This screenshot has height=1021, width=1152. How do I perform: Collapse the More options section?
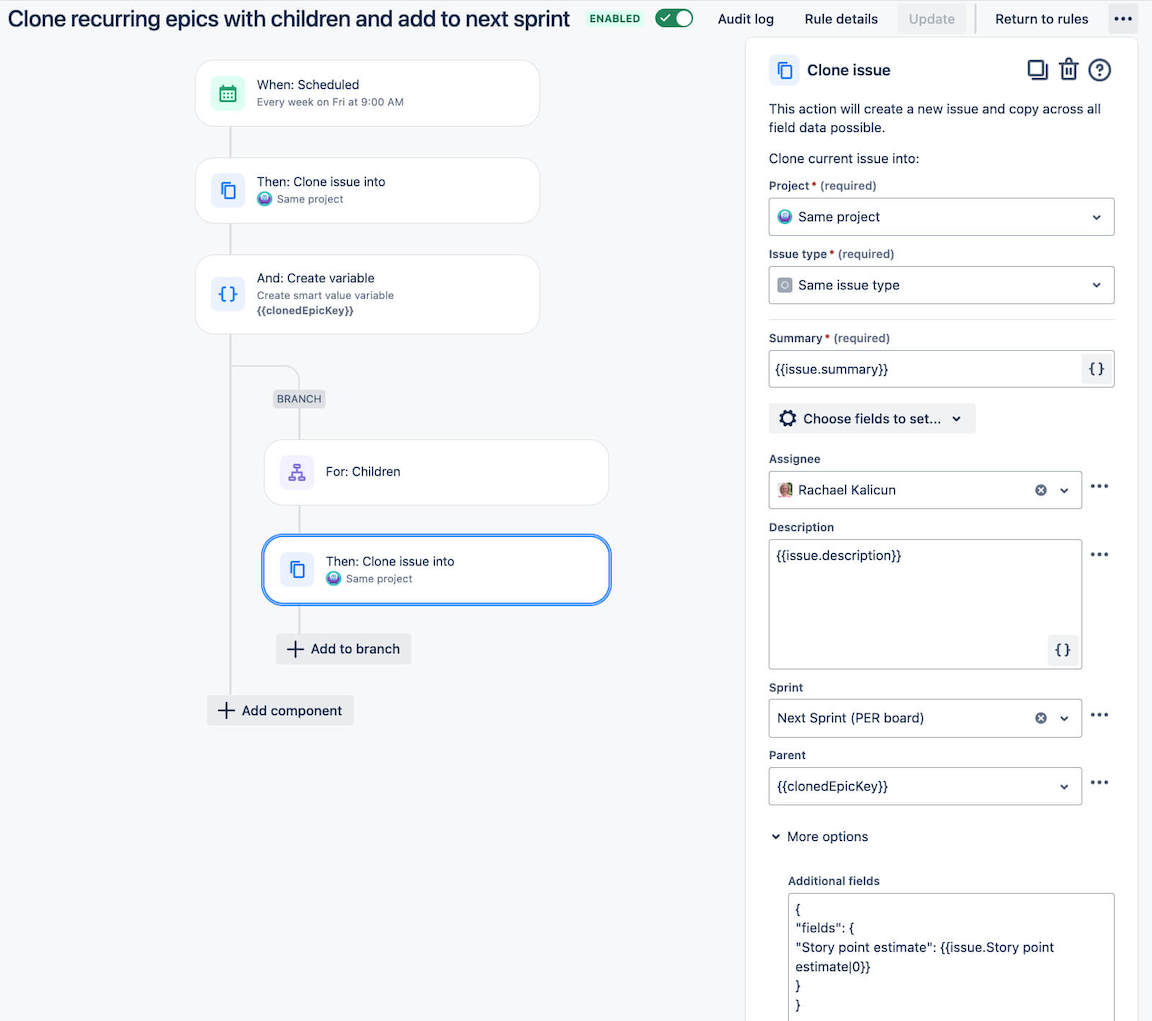819,837
